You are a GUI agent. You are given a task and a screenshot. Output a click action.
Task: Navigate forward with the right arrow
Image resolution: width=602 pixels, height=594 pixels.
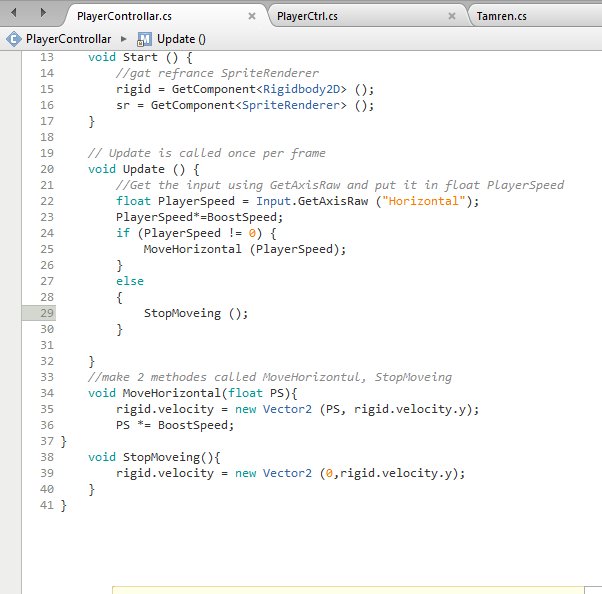pyautogui.click(x=43, y=13)
